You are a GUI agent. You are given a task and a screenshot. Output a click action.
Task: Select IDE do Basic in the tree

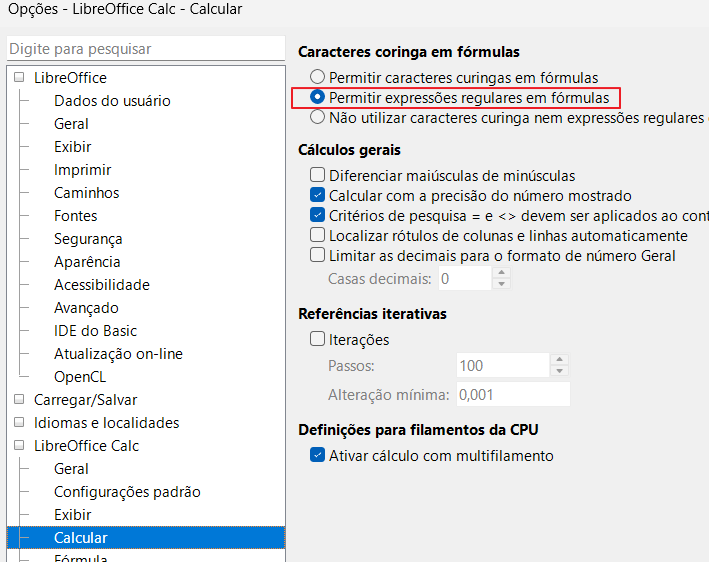tap(95, 331)
